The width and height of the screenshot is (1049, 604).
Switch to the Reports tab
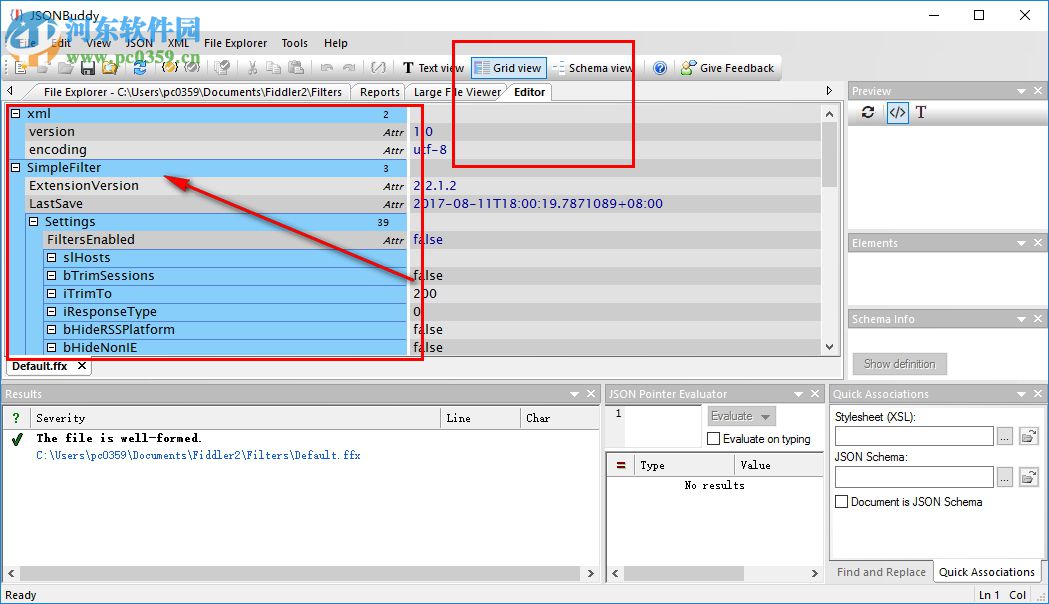(x=378, y=91)
